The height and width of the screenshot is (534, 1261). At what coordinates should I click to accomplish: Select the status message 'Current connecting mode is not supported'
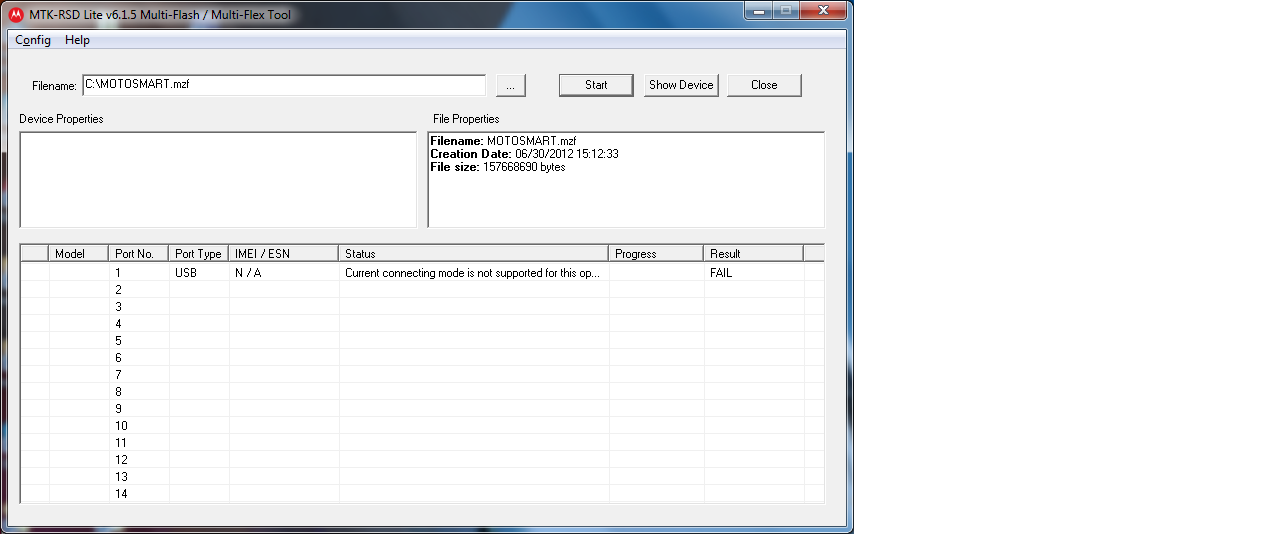pos(472,273)
